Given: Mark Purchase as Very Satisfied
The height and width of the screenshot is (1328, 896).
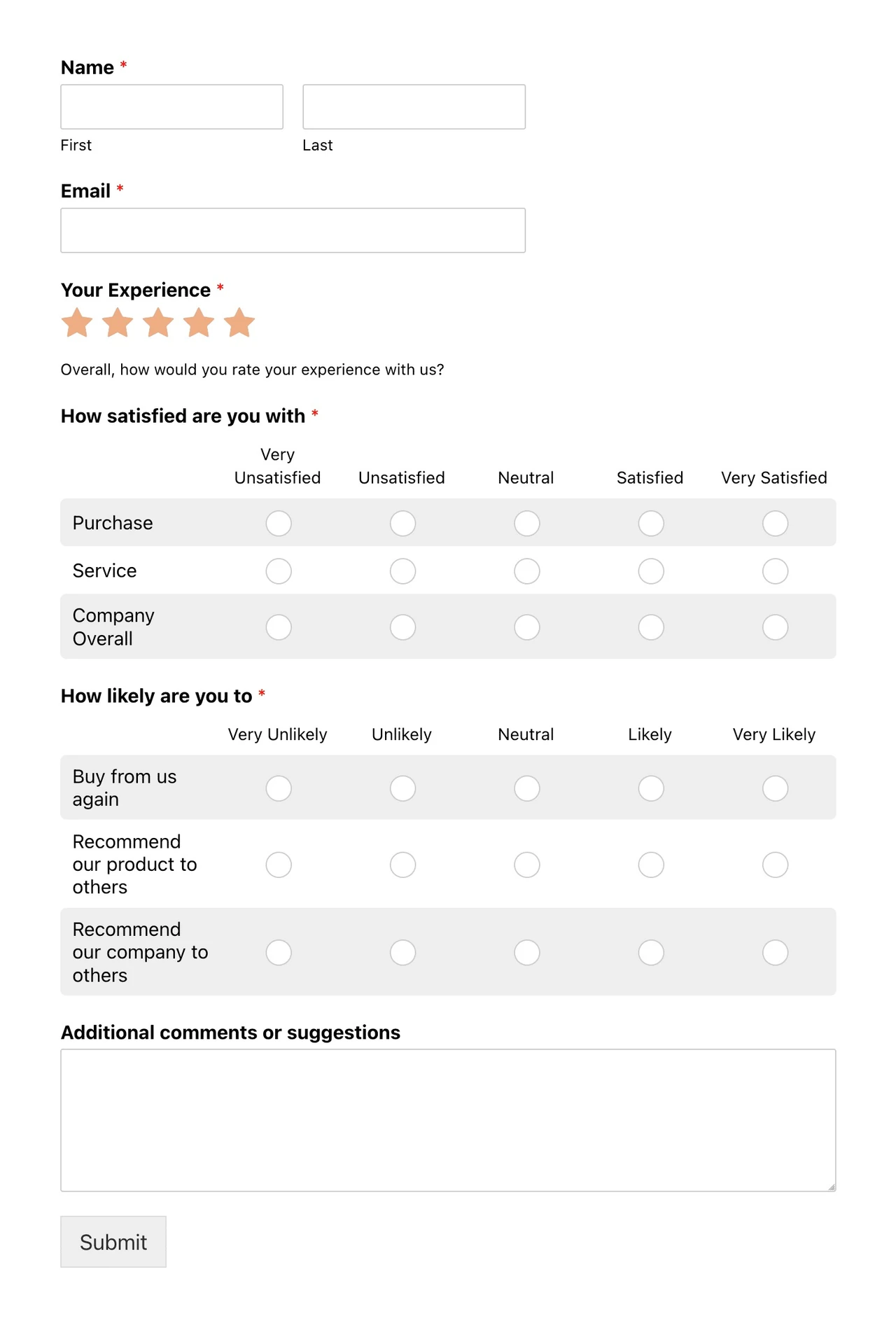Looking at the screenshot, I should coord(775,523).
